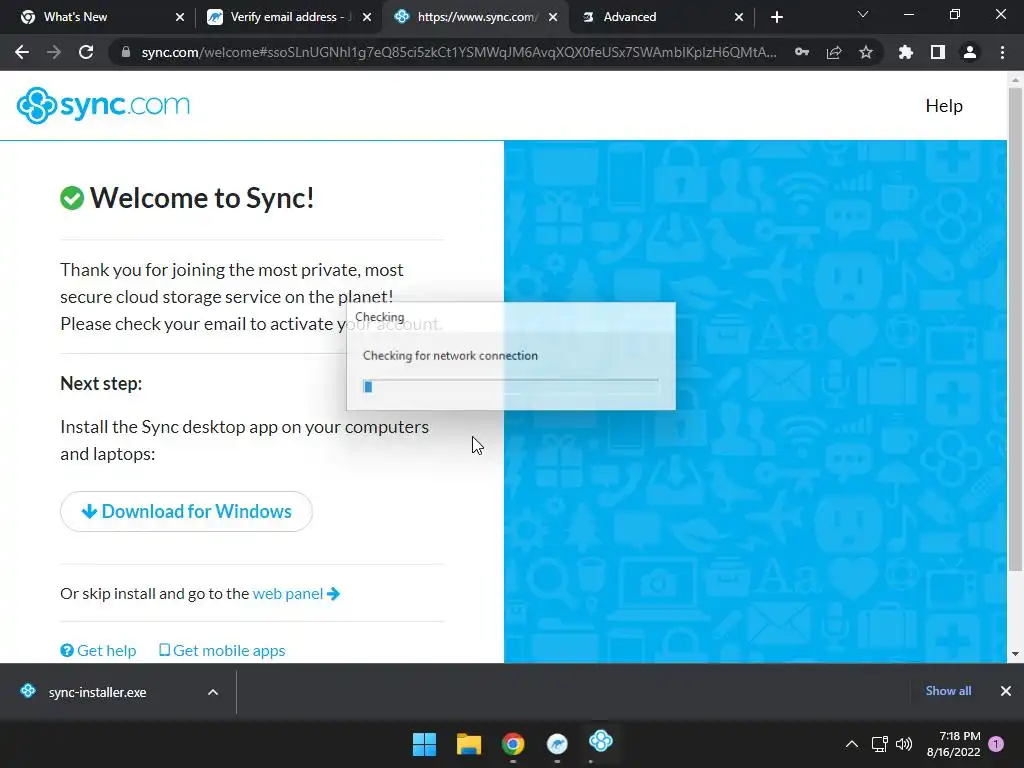Viewport: 1024px width, 768px height.
Task: Open the Extensions puzzle icon
Action: (906, 52)
